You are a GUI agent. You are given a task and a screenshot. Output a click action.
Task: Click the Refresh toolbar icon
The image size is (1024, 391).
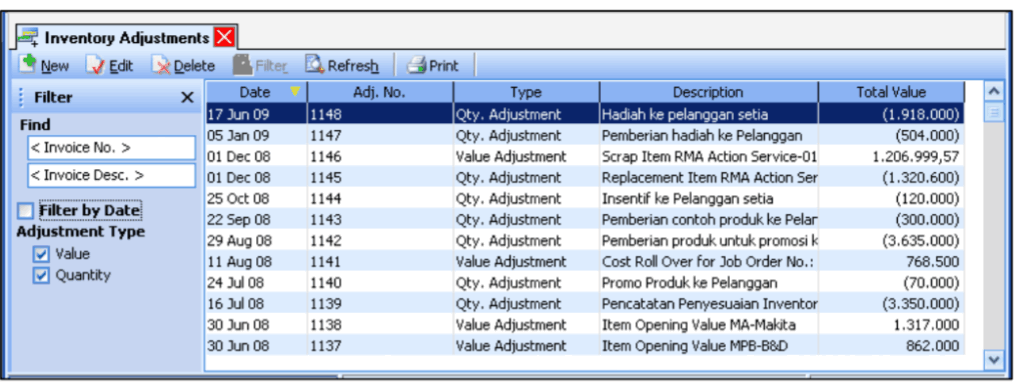[315, 65]
